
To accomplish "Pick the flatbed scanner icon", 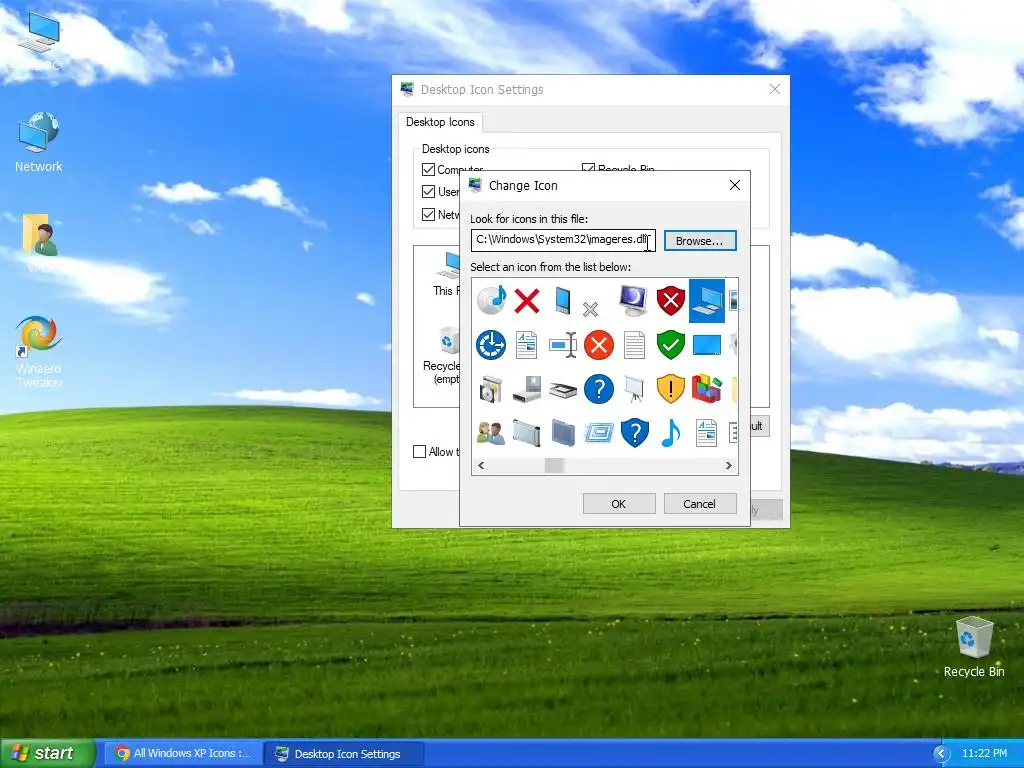I will pos(563,390).
